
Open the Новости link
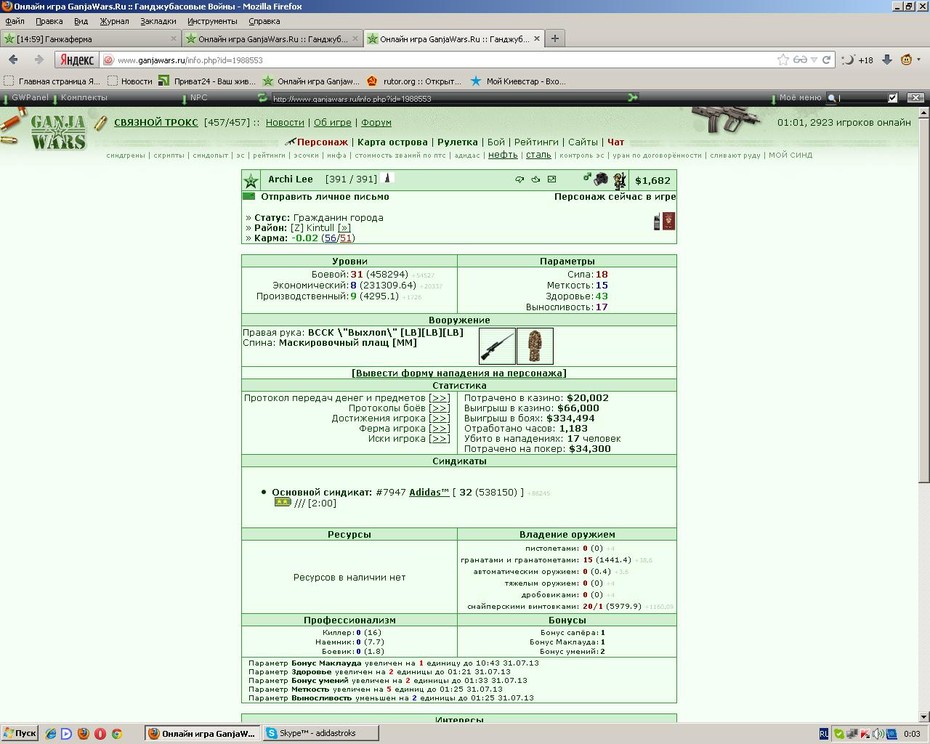coord(285,122)
